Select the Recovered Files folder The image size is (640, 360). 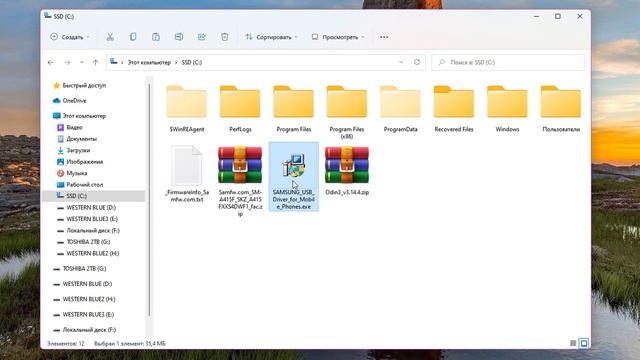tap(454, 109)
